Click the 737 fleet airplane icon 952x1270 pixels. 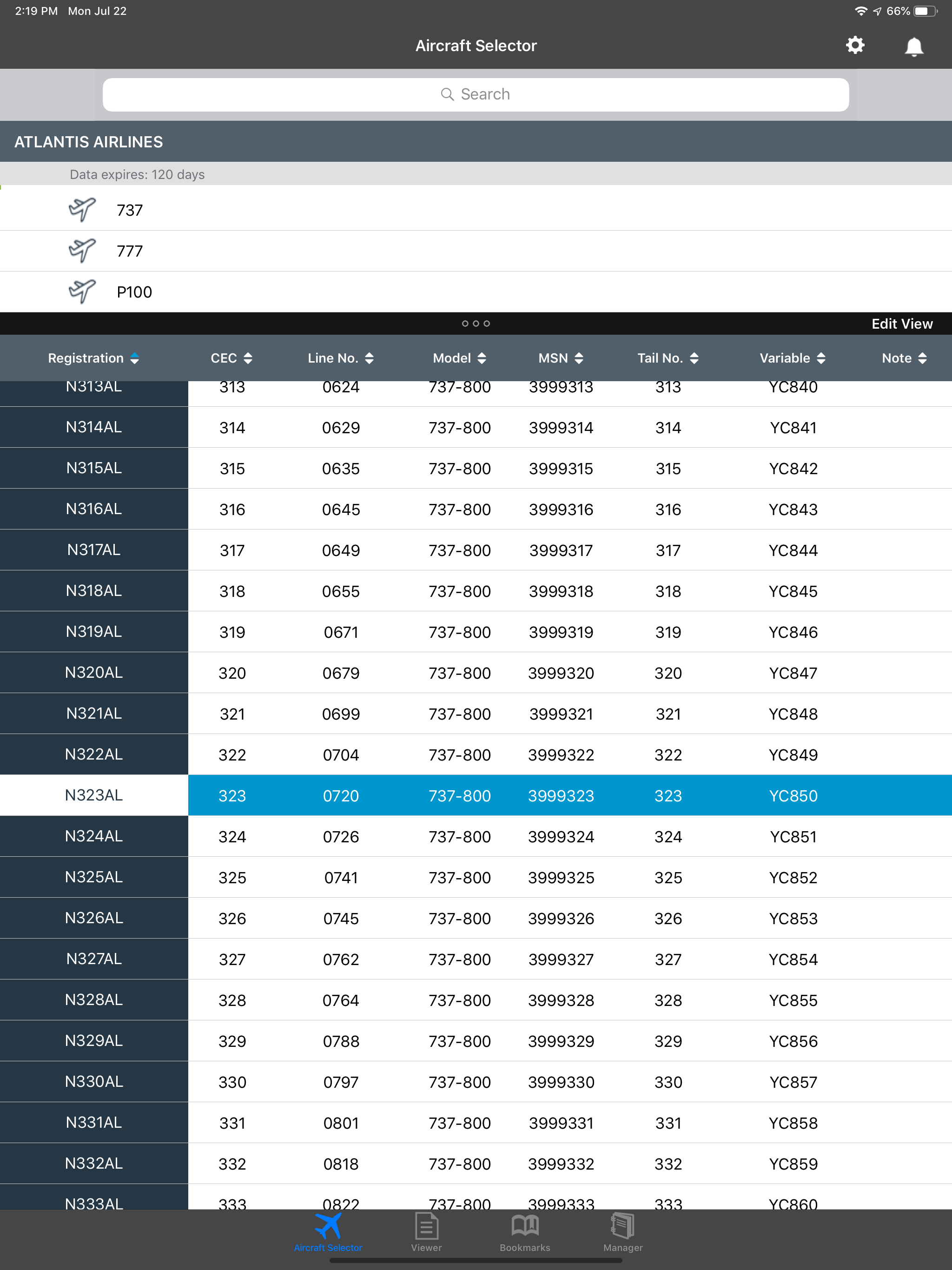pos(82,210)
